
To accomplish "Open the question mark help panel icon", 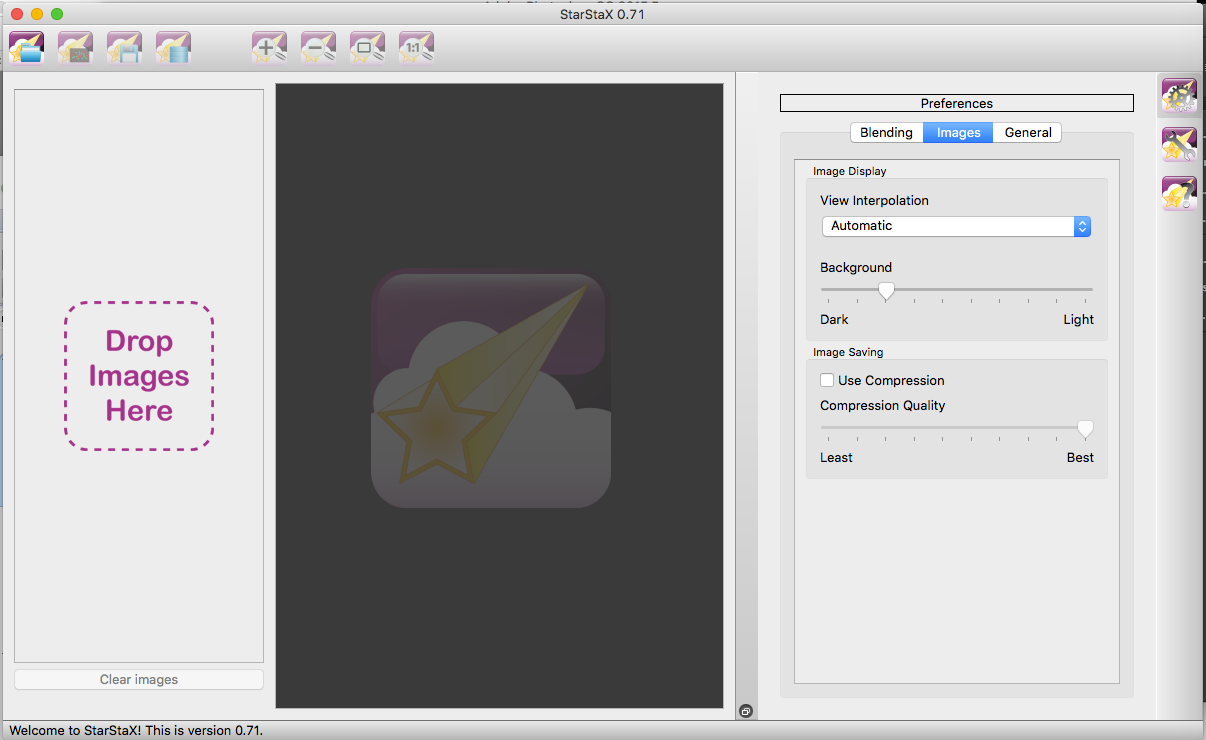I will point(1179,192).
